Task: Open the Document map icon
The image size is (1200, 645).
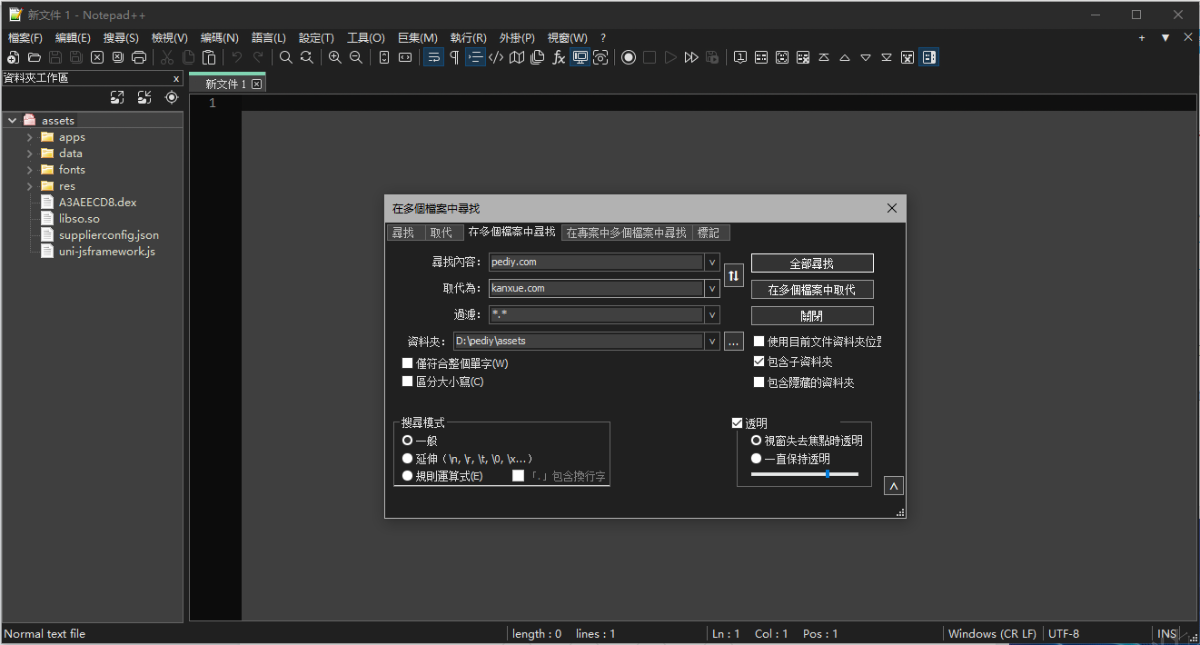Action: 517,57
